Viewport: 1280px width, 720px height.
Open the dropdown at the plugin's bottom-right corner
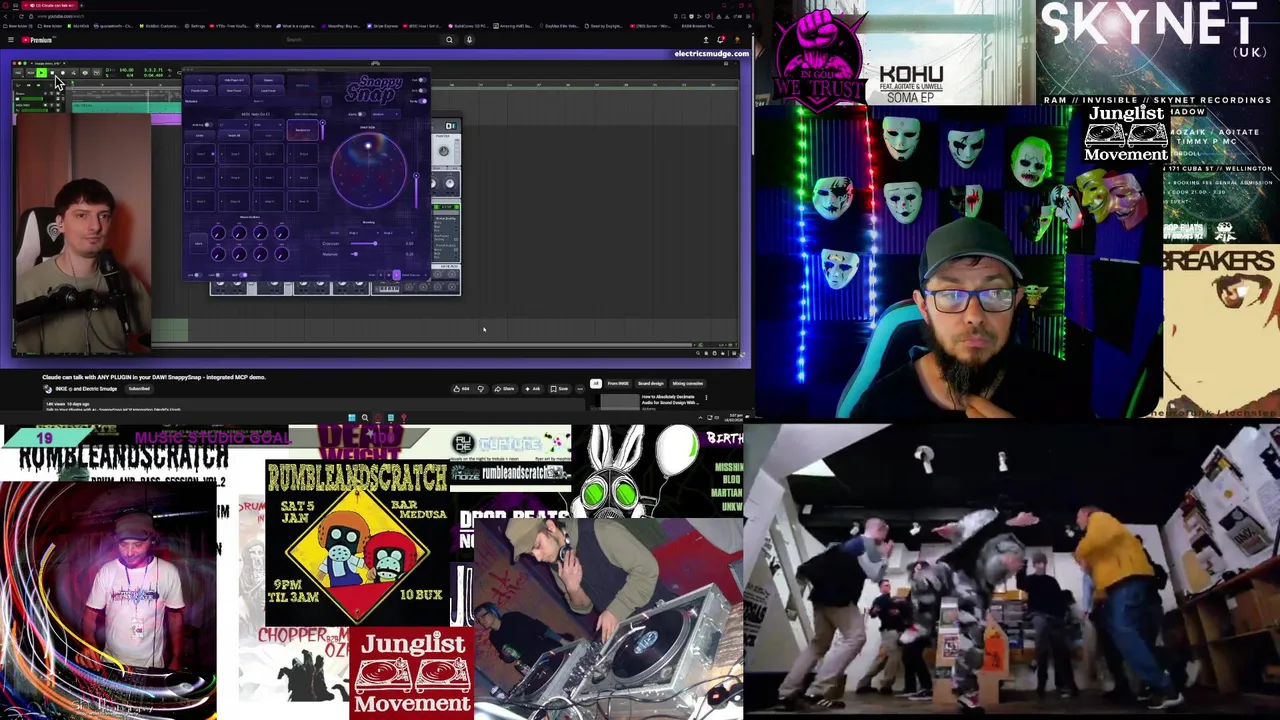pos(415,275)
